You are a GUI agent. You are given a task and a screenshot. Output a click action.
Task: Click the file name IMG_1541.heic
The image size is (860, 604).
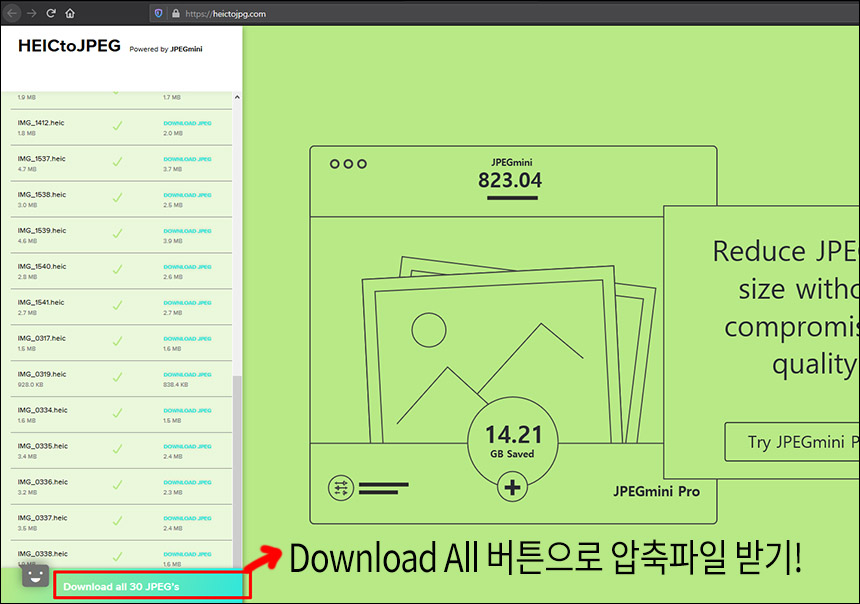point(41,302)
